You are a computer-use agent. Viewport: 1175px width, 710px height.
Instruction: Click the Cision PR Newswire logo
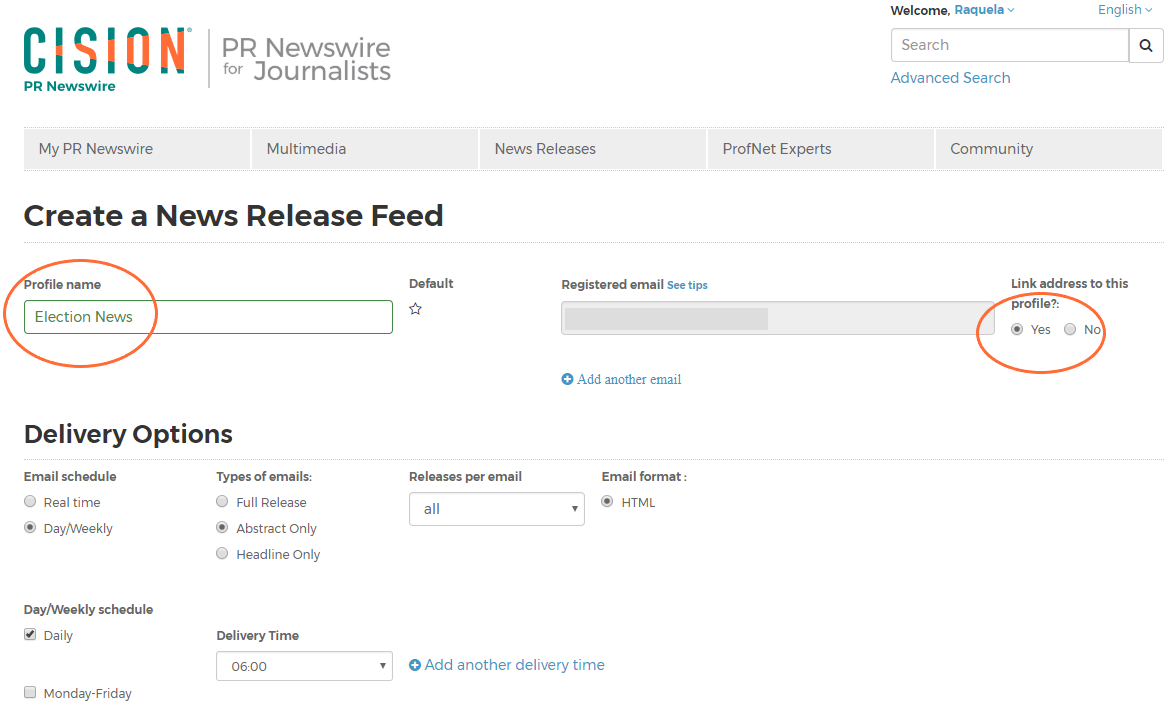(107, 60)
